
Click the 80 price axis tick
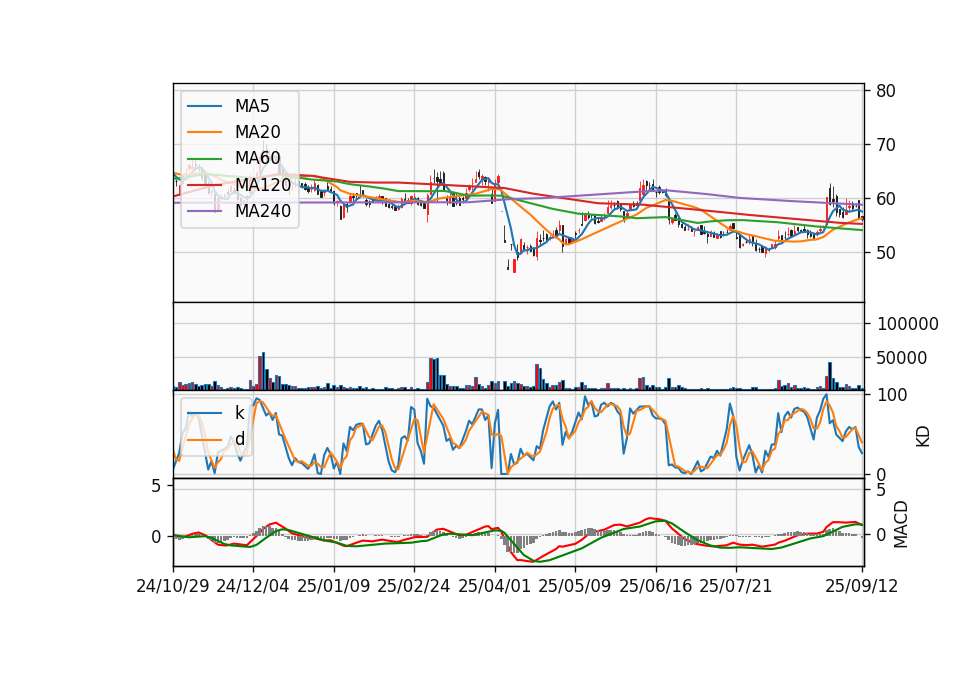click(886, 91)
